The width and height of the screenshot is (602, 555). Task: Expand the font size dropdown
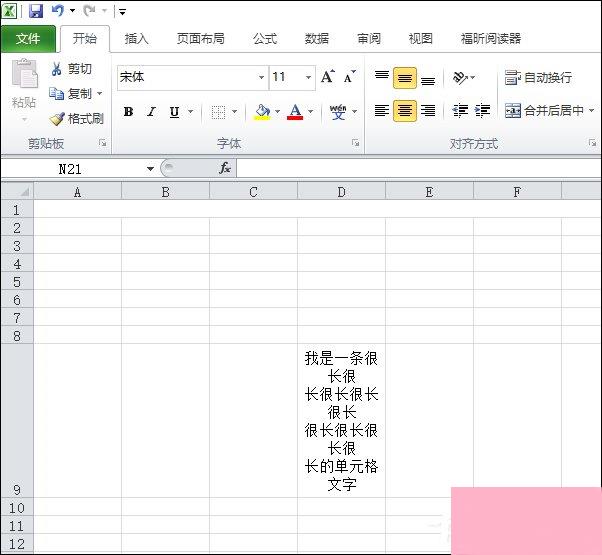coord(308,78)
